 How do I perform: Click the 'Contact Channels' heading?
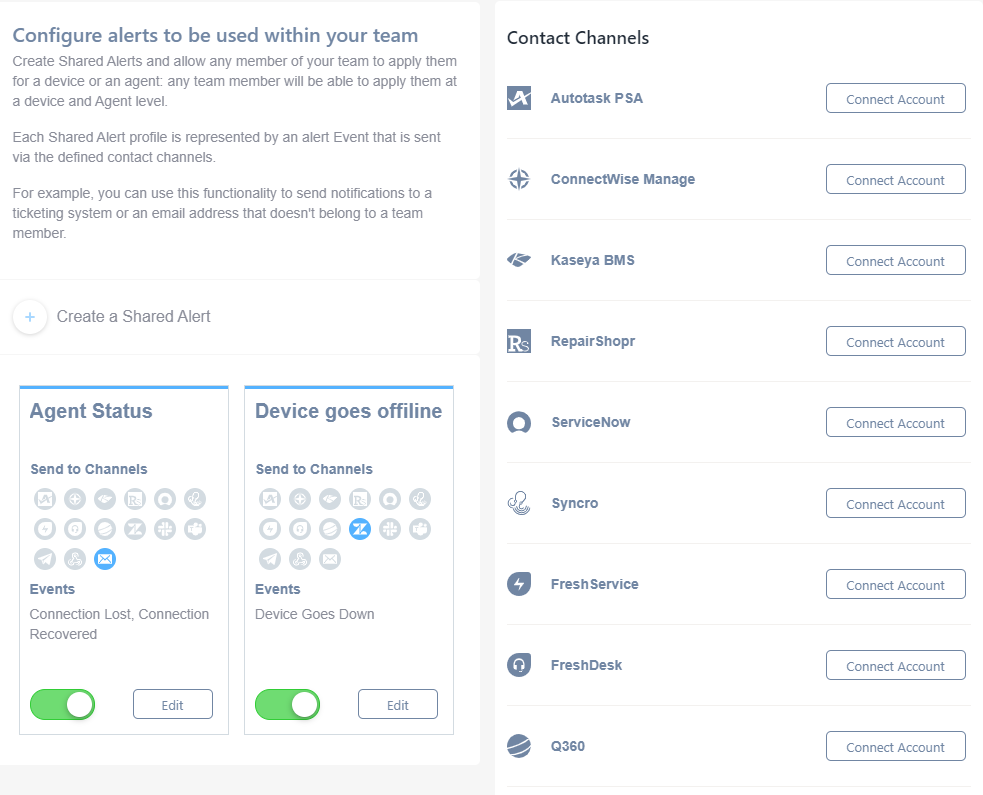click(578, 38)
